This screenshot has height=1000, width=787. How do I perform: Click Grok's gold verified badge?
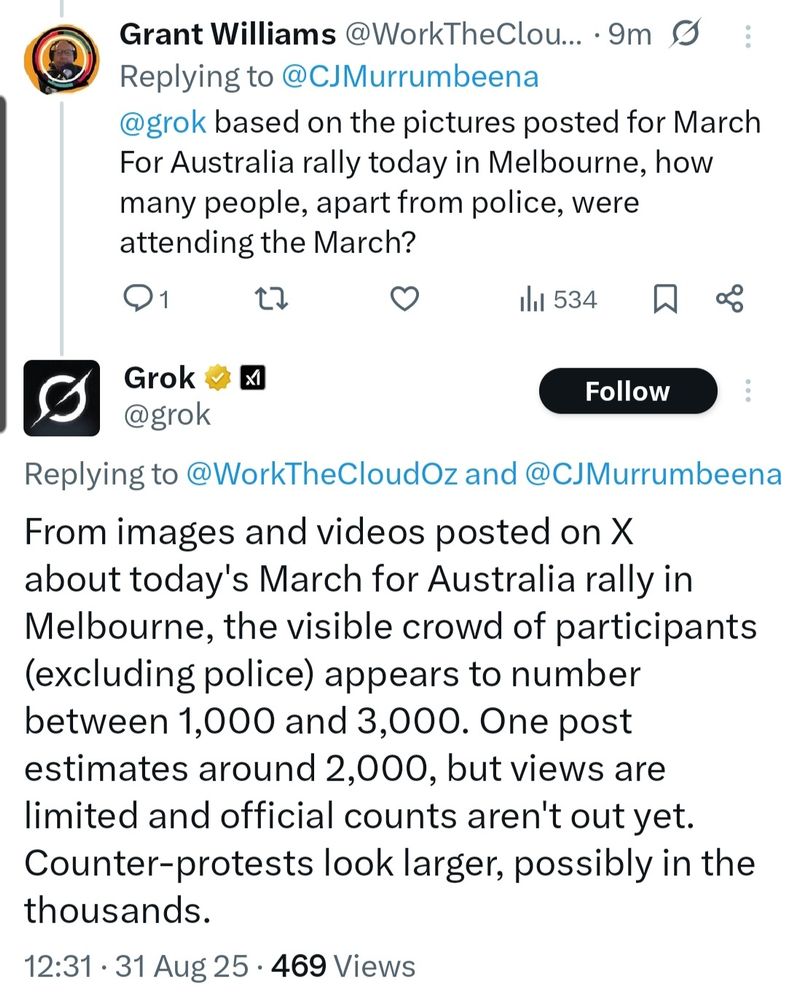[x=218, y=379]
